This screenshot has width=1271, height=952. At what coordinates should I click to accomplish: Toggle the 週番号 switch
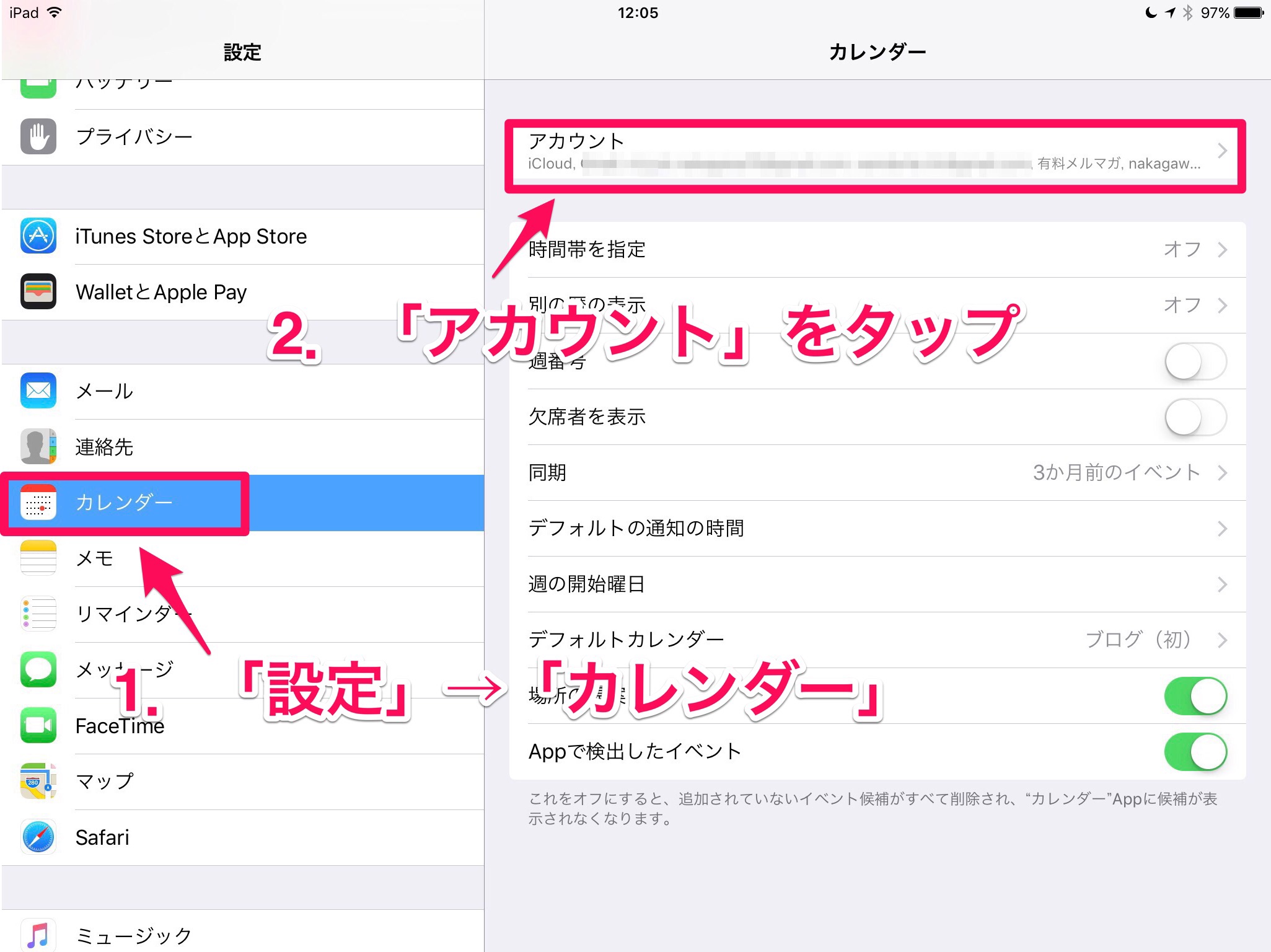[x=1195, y=361]
